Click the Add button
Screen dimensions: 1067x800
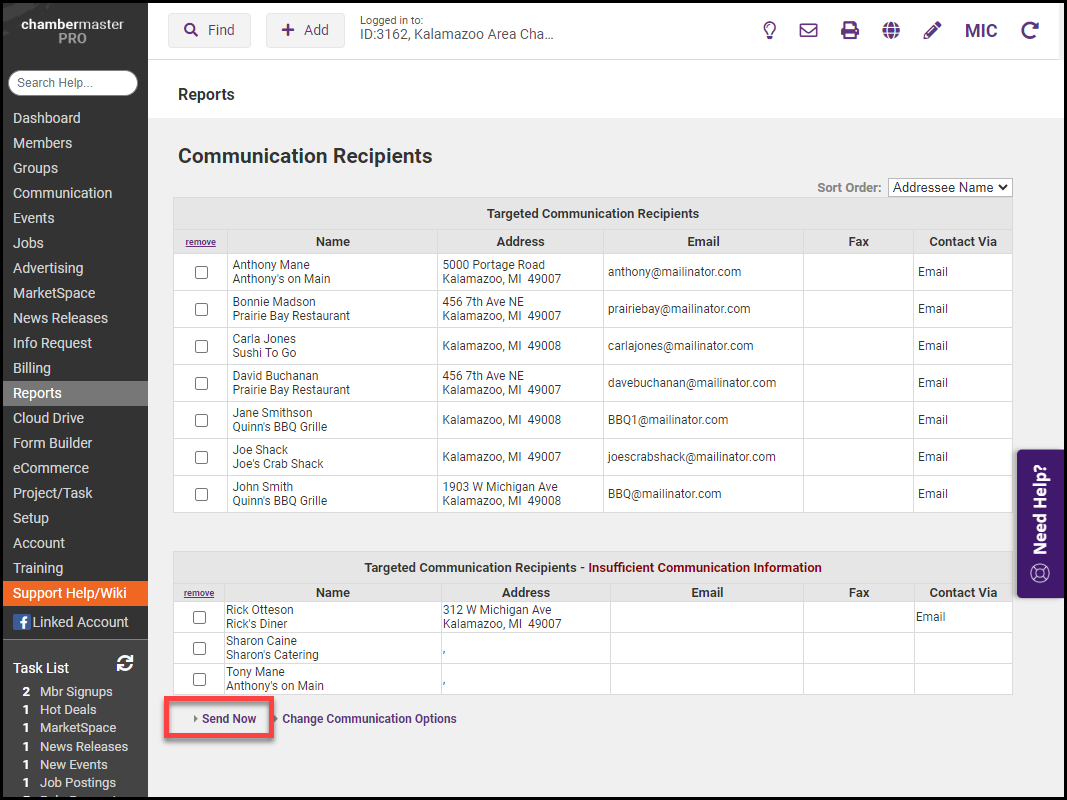pyautogui.click(x=305, y=30)
